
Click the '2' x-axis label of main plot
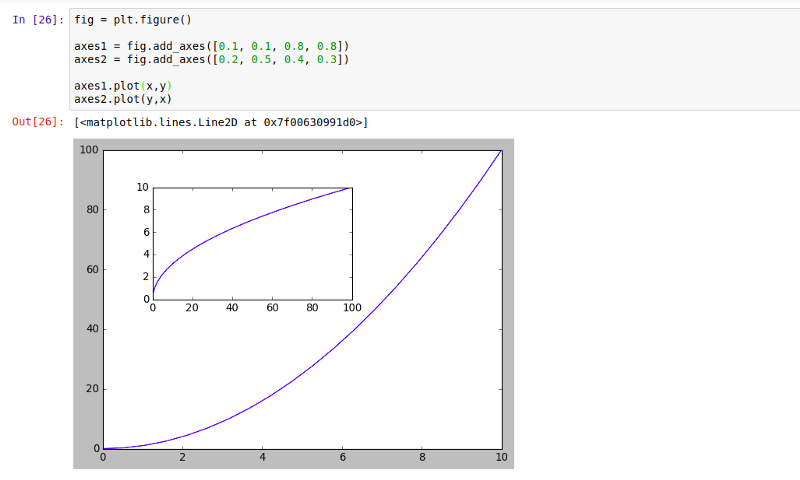coord(183,458)
